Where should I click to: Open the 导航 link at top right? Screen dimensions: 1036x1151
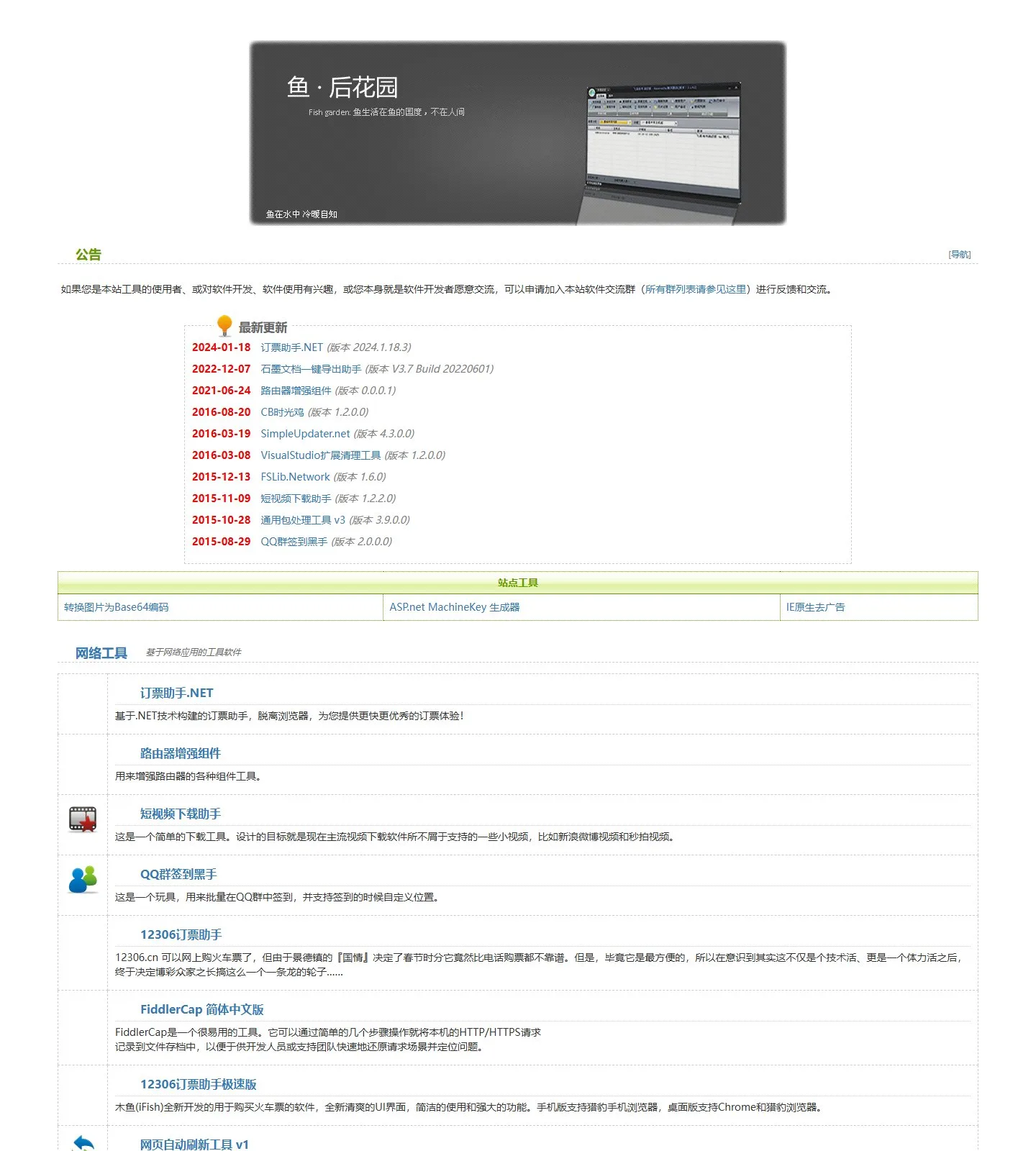tap(960, 255)
